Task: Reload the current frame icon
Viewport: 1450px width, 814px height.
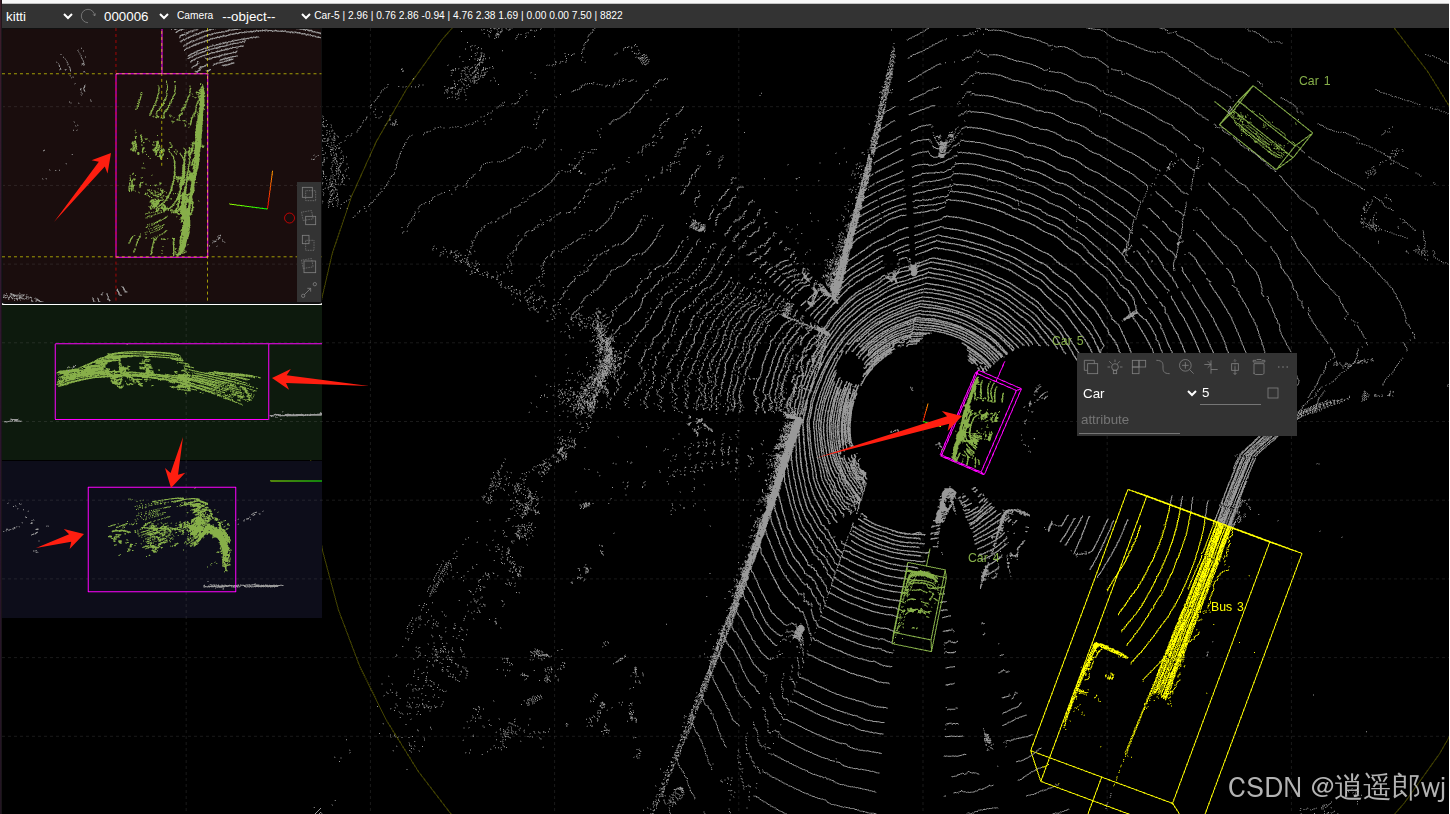Action: tap(88, 16)
